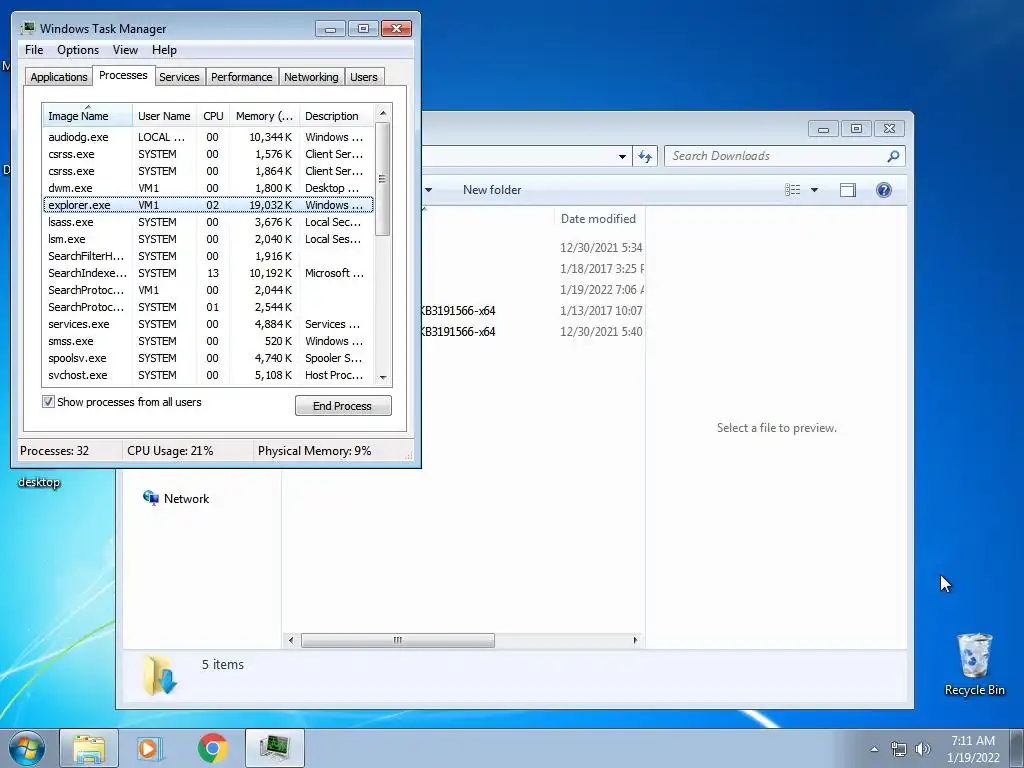Select the lsass.exe process row
This screenshot has width=1024, height=768.
point(208,222)
